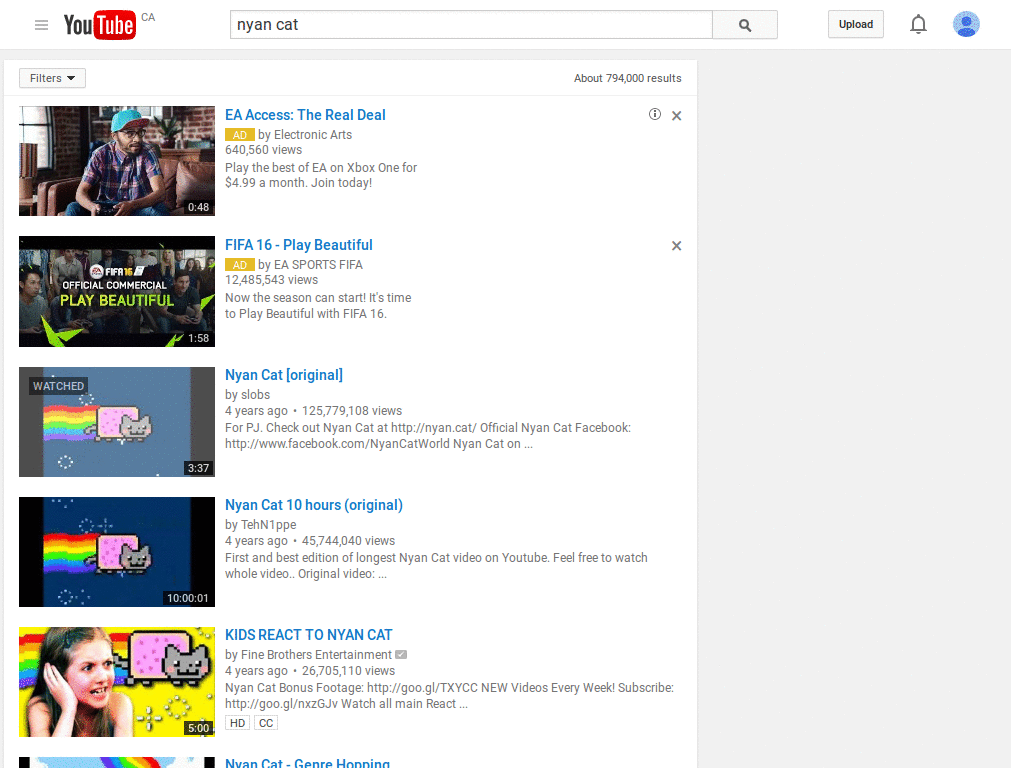Click the 'For PJ. Check out Nyan Cat' description

pyautogui.click(x=428, y=436)
